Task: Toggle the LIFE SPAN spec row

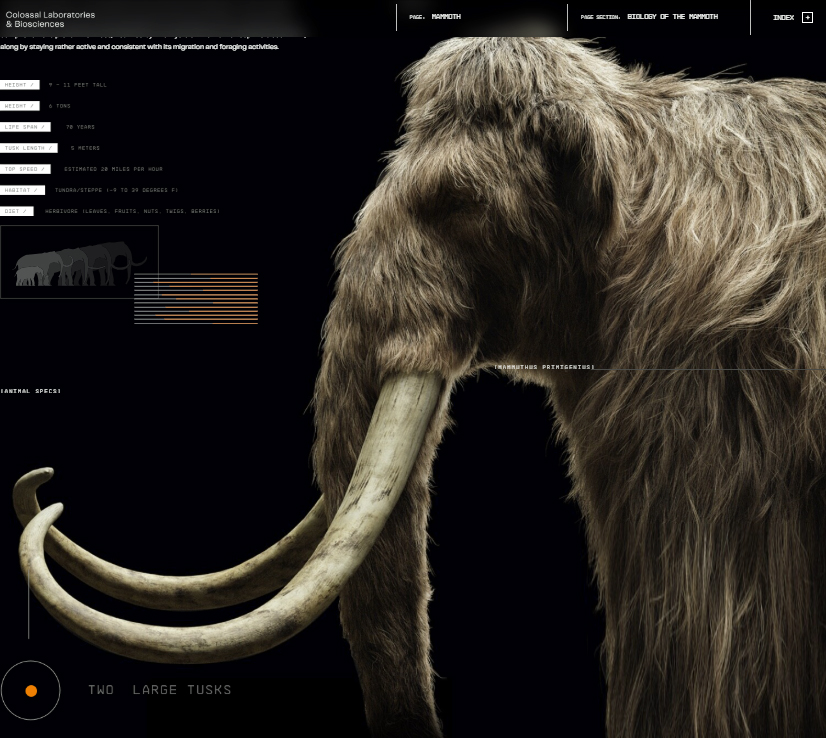Action: (x=25, y=127)
